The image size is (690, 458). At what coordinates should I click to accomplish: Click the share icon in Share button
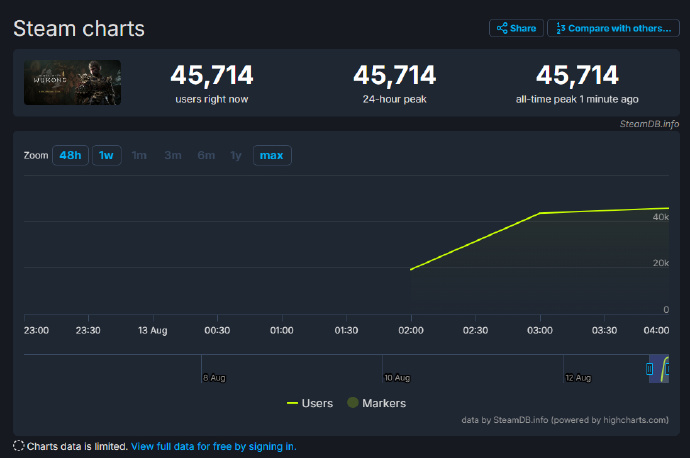tap(502, 29)
